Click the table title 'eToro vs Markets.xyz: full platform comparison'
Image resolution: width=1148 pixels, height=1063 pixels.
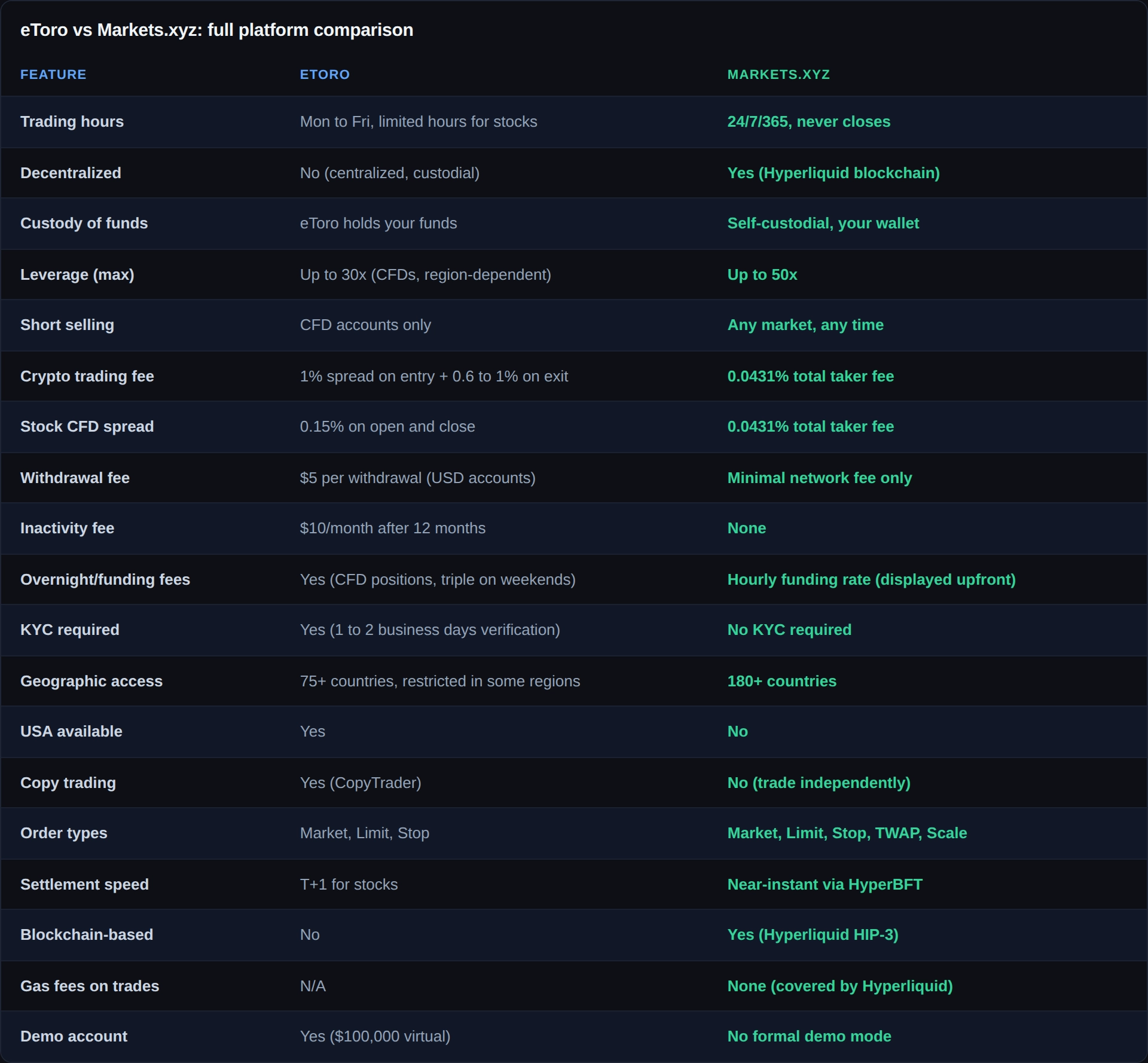[x=216, y=30]
